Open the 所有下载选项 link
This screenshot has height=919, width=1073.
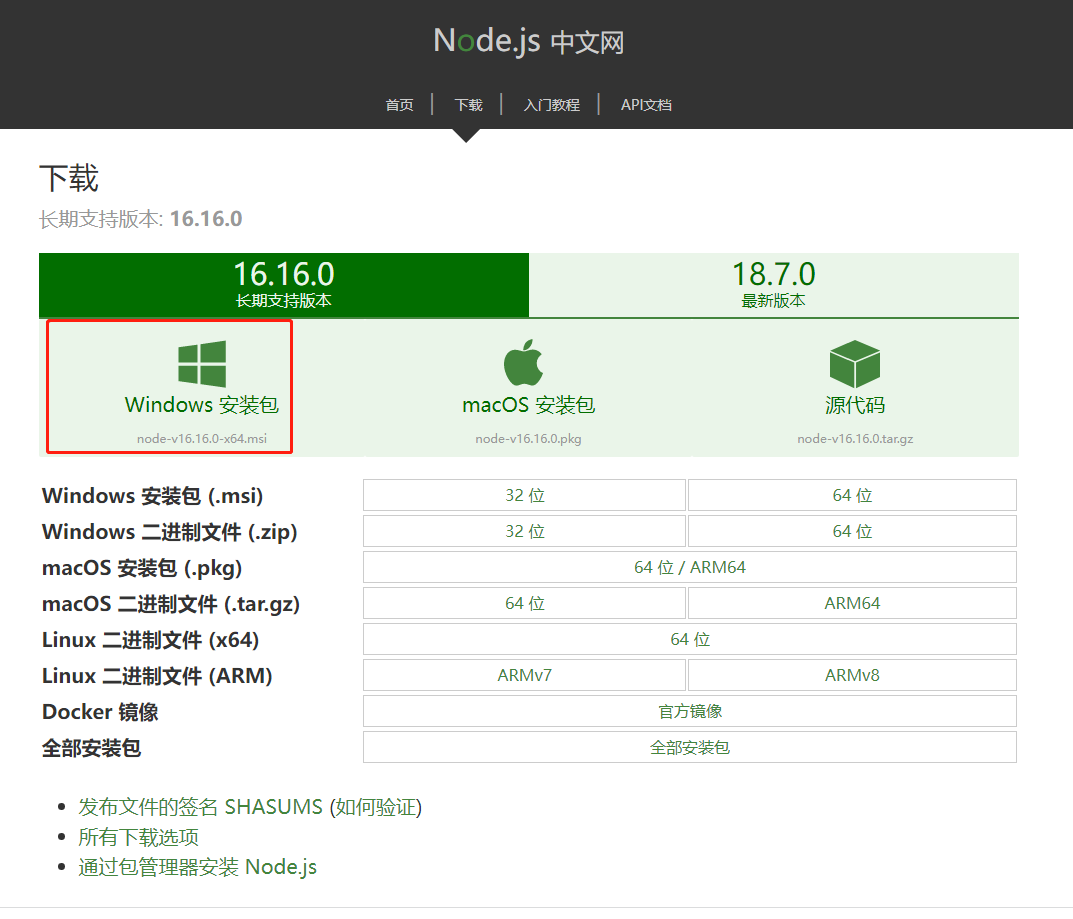(x=138, y=837)
